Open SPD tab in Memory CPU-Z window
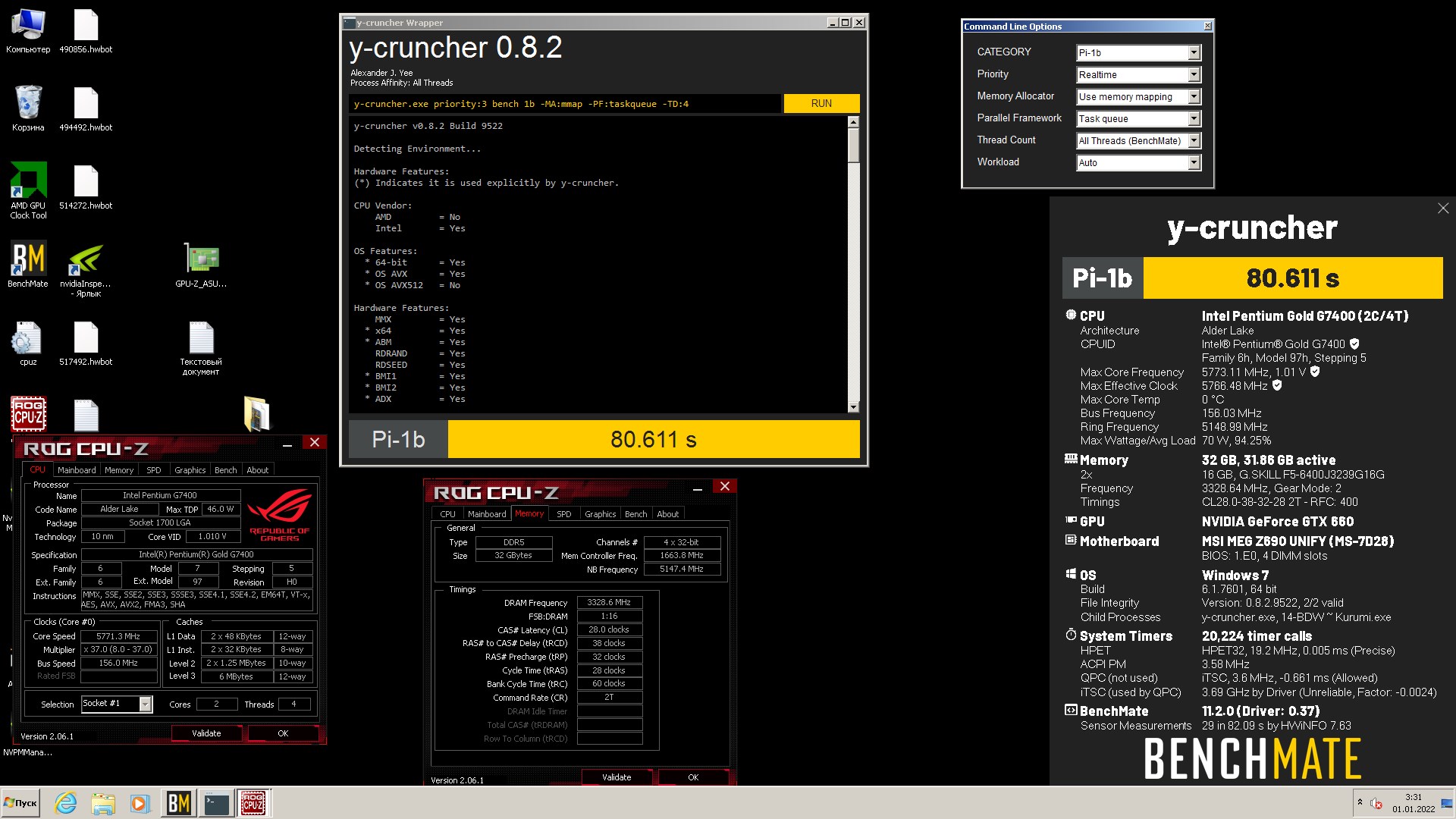1456x819 pixels. [x=564, y=514]
